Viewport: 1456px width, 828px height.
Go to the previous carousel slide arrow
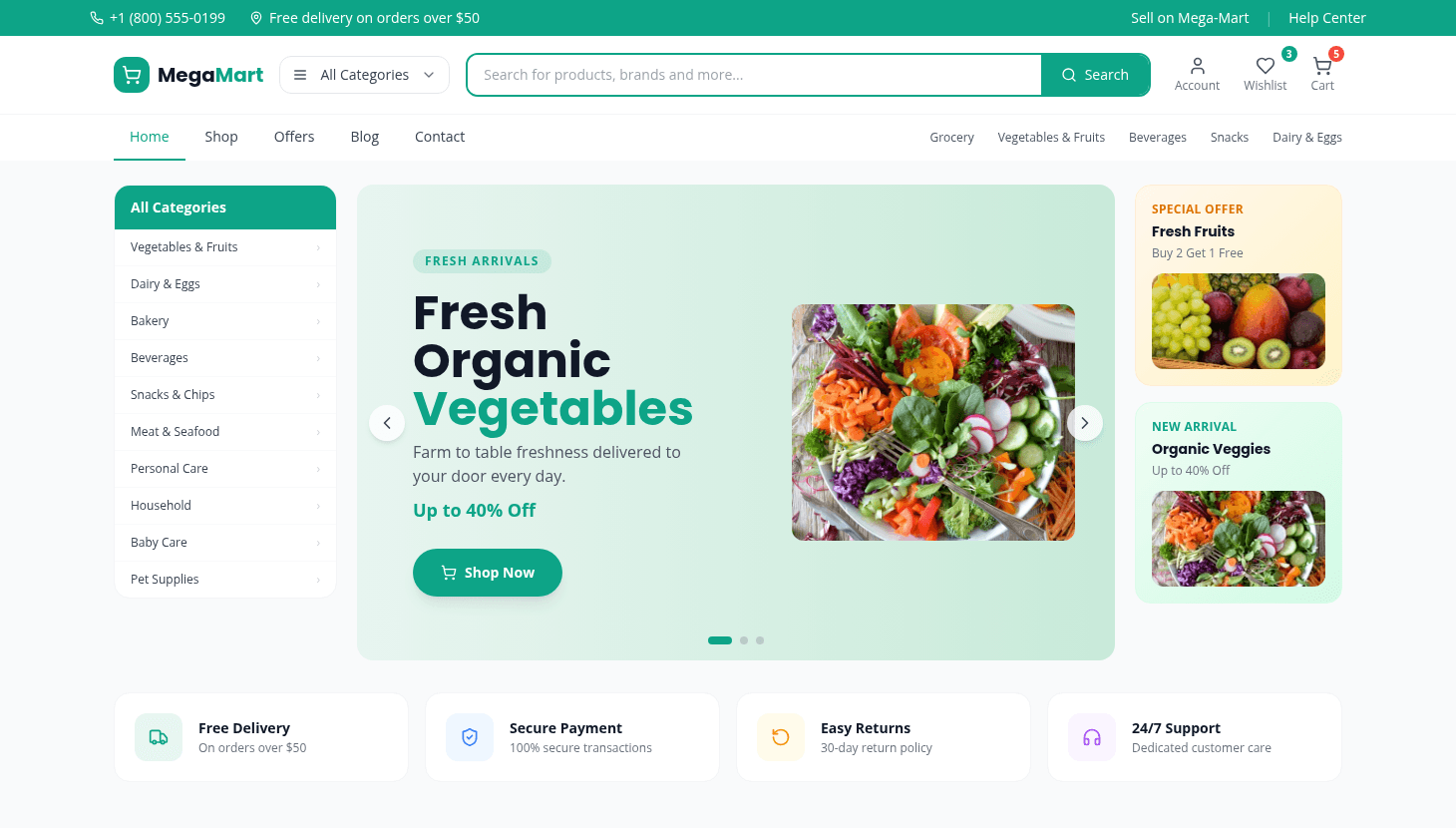[387, 423]
